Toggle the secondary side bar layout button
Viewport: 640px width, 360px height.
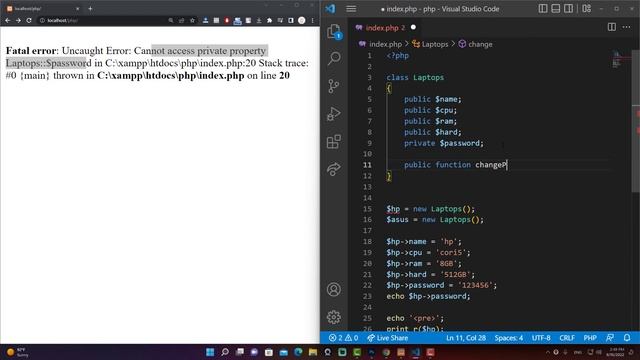[x=568, y=9]
